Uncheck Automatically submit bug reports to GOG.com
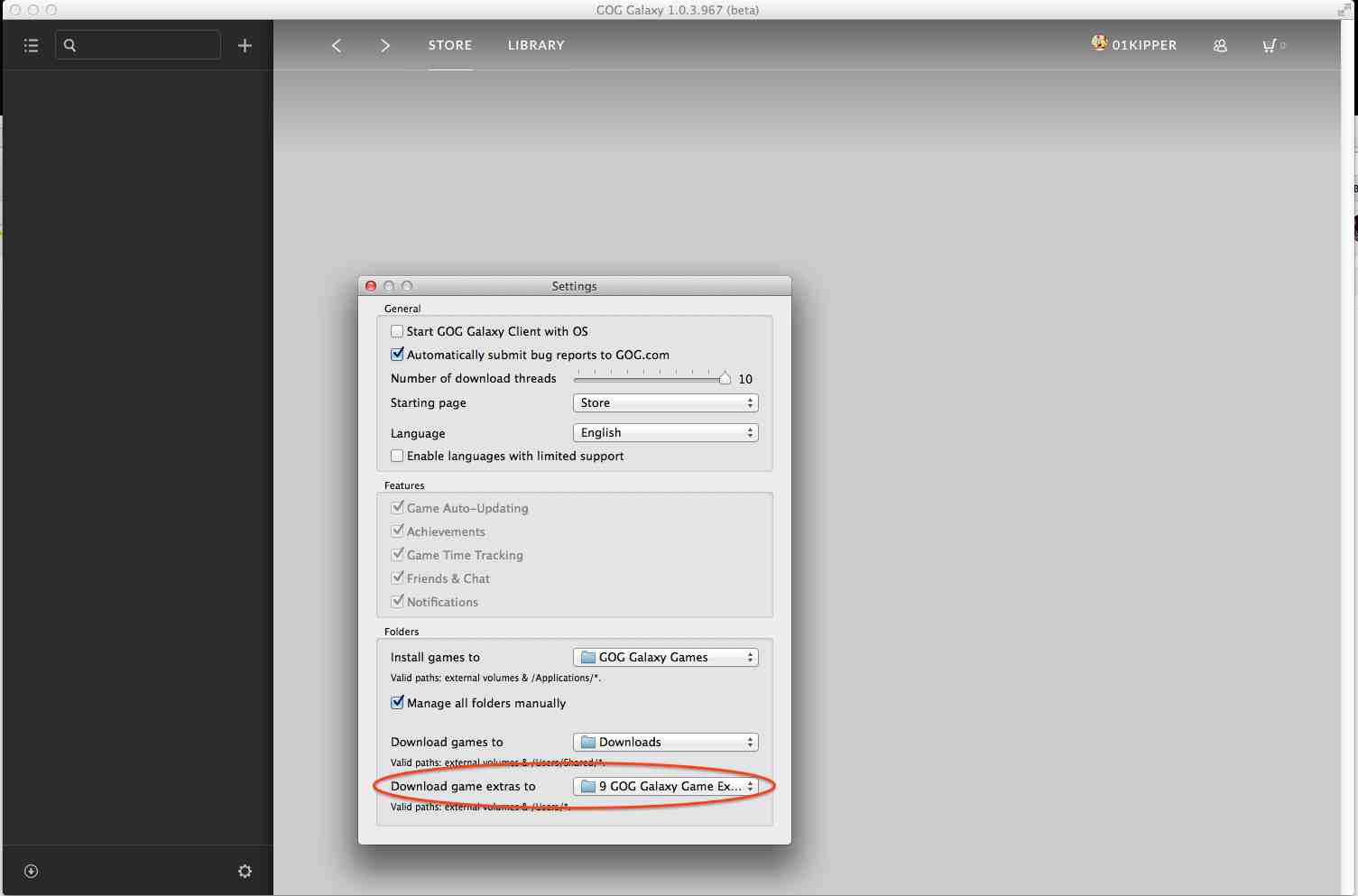1358x896 pixels. 397,355
